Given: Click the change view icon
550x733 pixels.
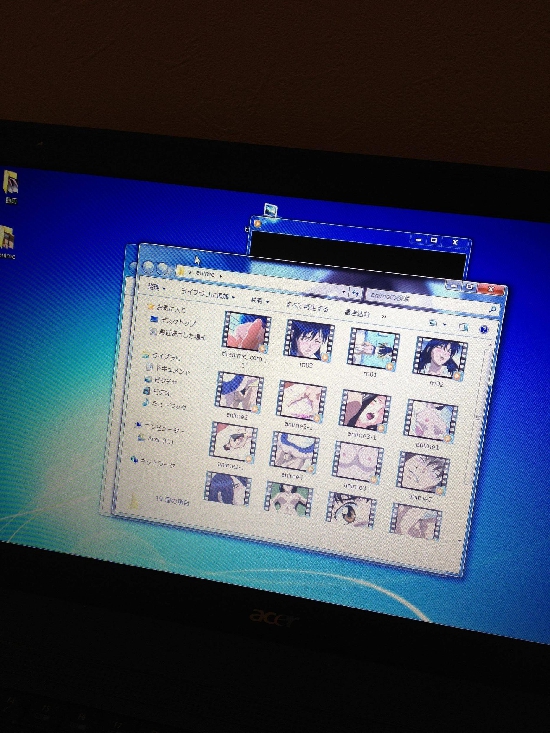Looking at the screenshot, I should point(434,323).
